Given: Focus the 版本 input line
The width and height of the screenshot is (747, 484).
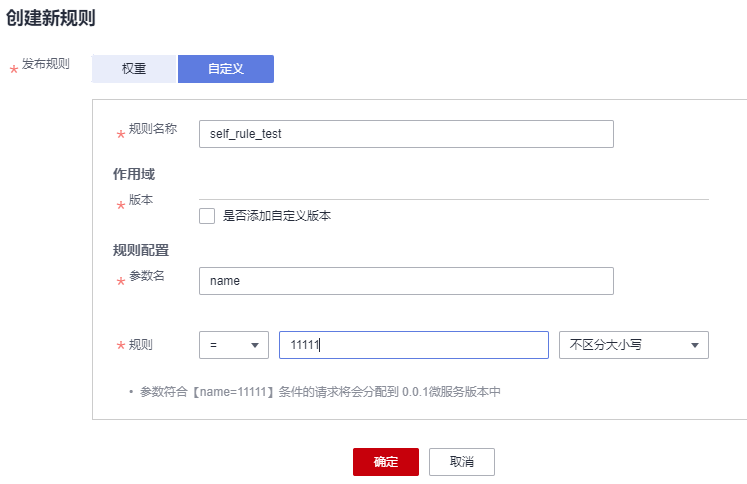Looking at the screenshot, I should click(454, 190).
